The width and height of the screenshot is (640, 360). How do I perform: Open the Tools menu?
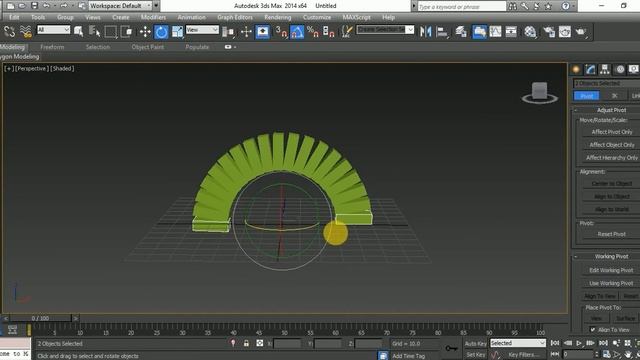[38, 17]
